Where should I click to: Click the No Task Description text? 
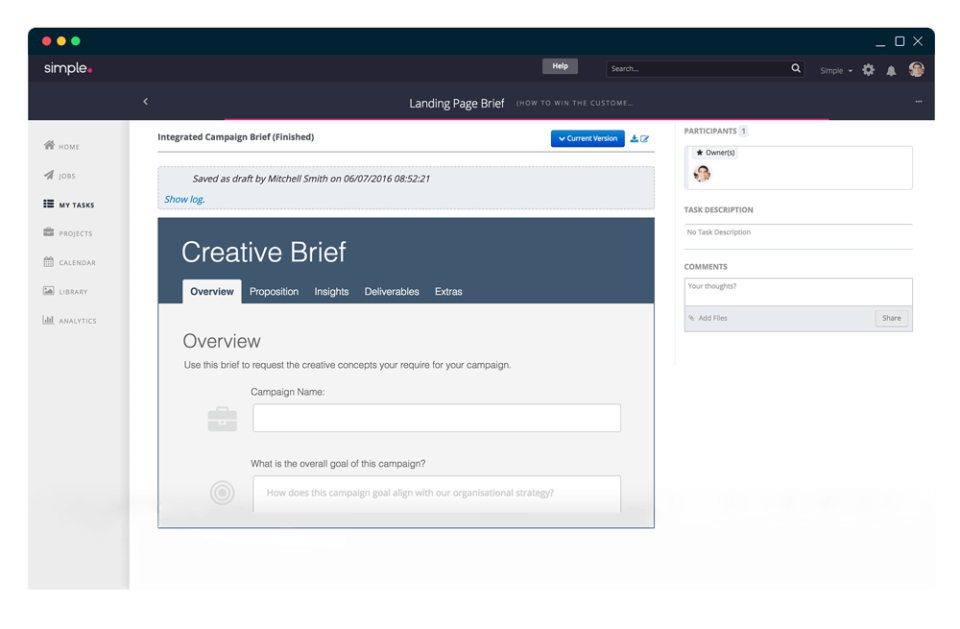click(x=718, y=232)
